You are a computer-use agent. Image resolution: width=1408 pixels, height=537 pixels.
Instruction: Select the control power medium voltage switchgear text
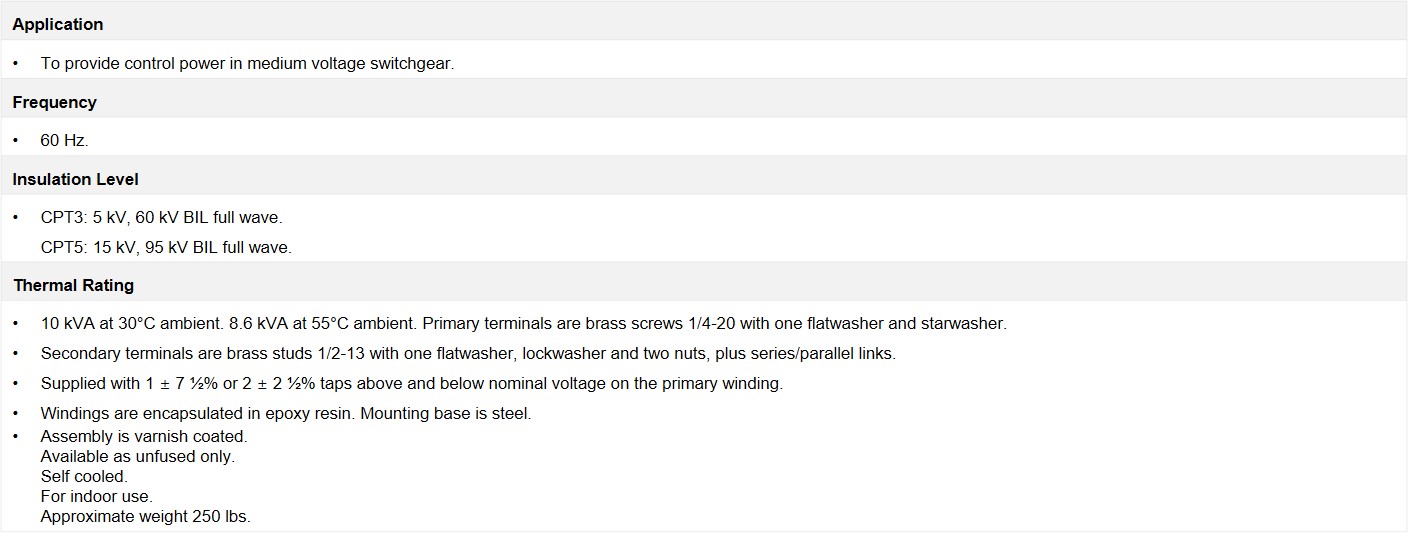point(247,63)
